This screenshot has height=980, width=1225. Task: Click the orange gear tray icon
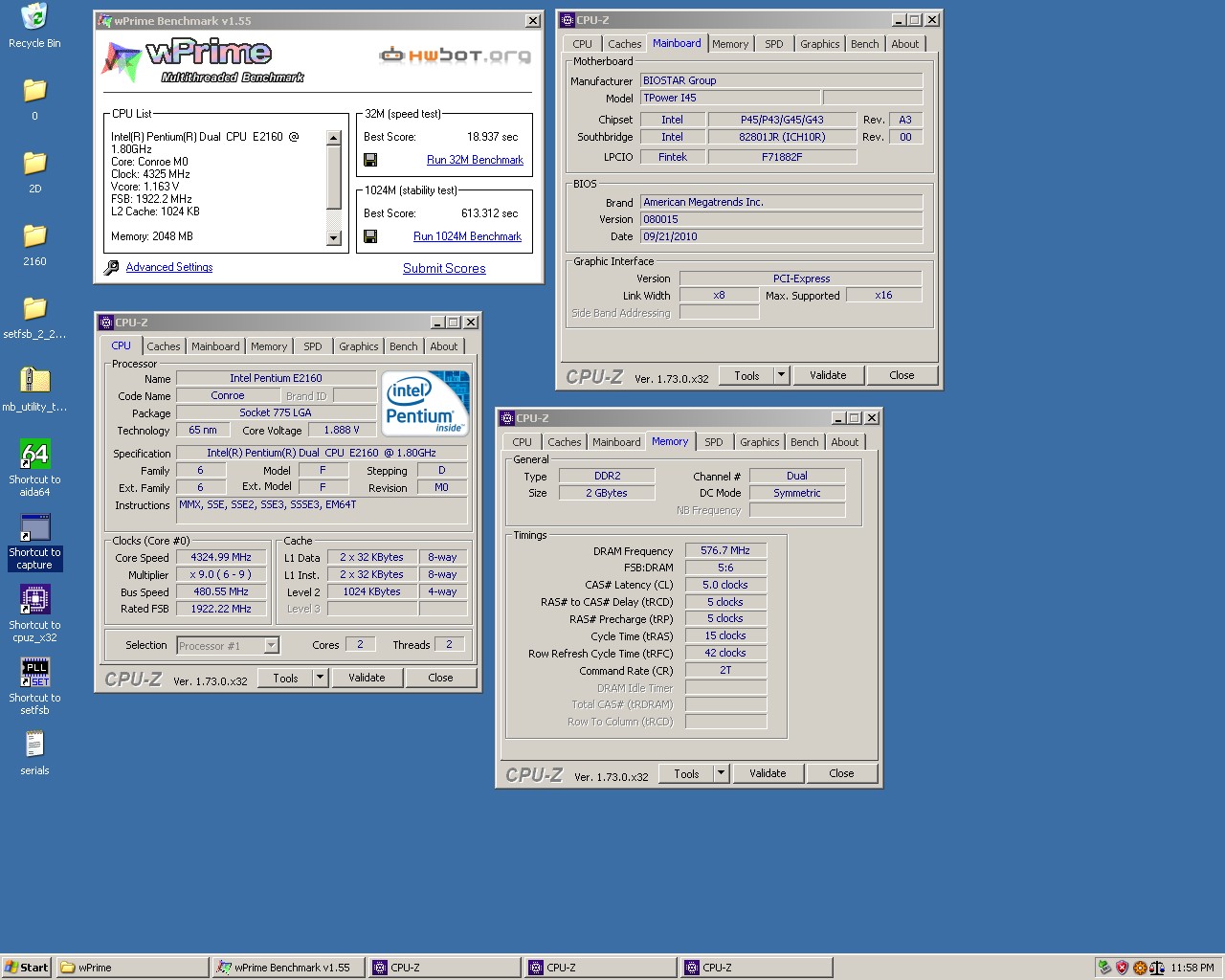tap(1139, 968)
